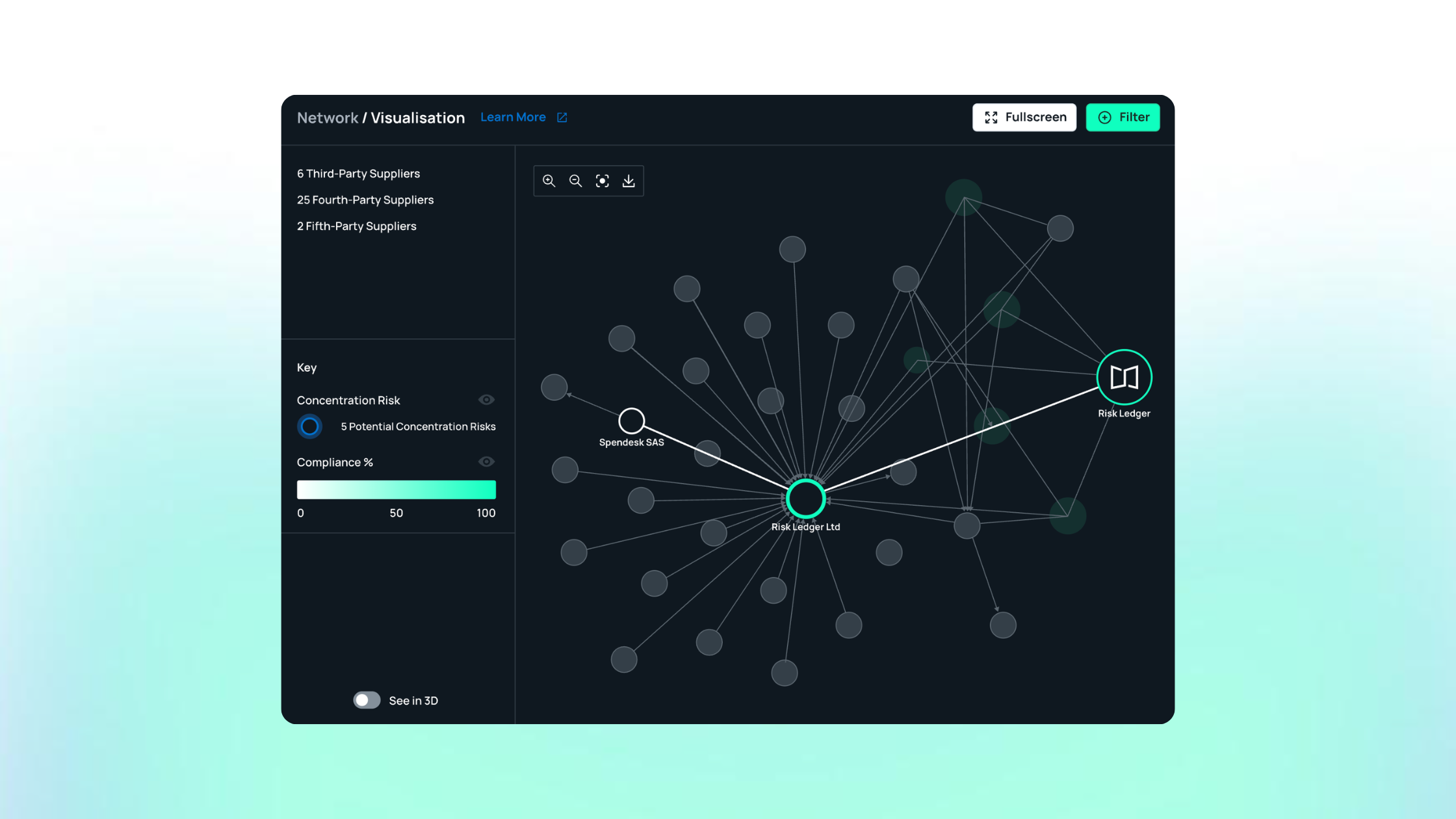
Task: Open the Learn More link
Action: 513,117
